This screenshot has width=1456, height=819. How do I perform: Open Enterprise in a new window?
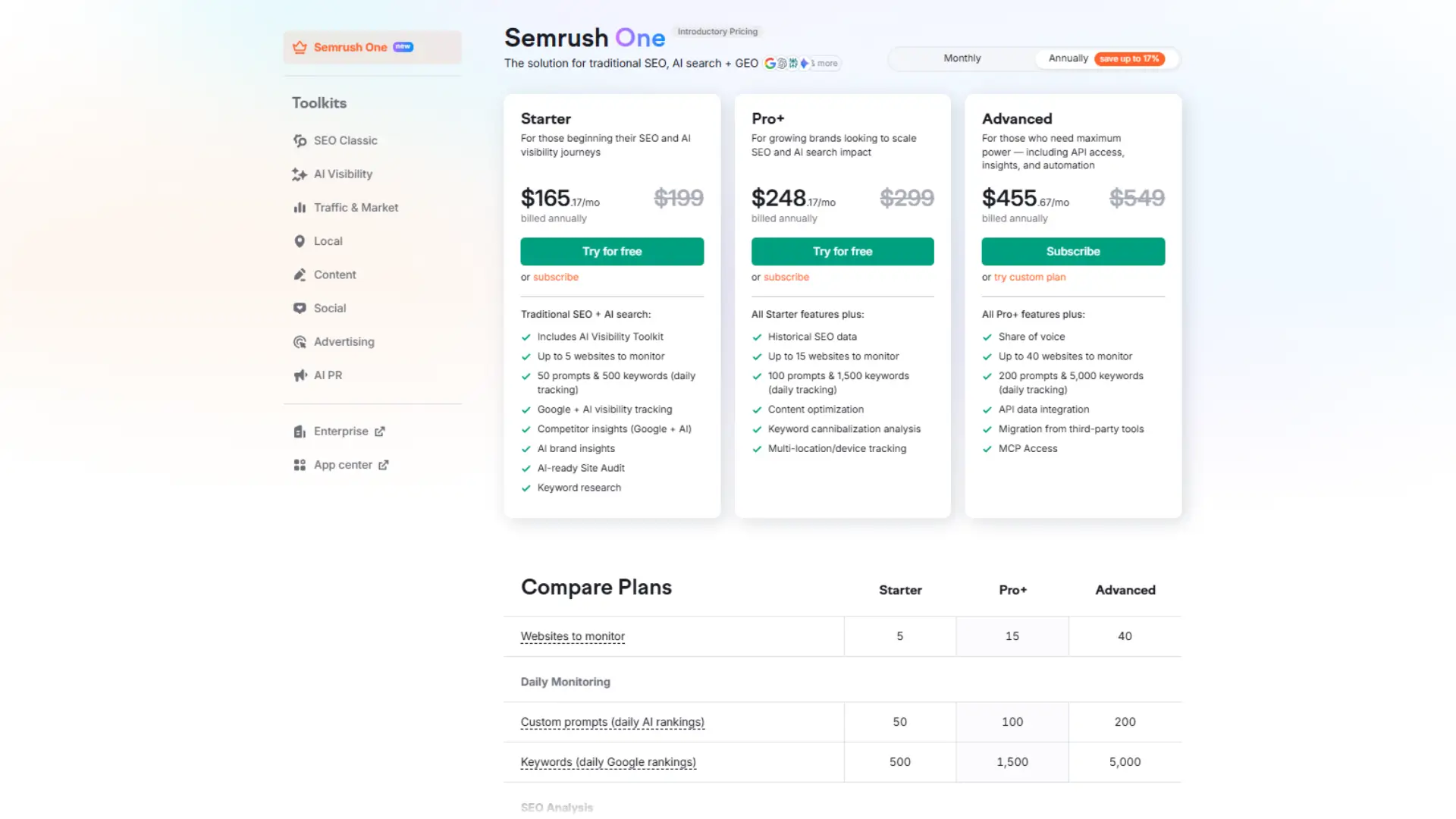click(340, 431)
